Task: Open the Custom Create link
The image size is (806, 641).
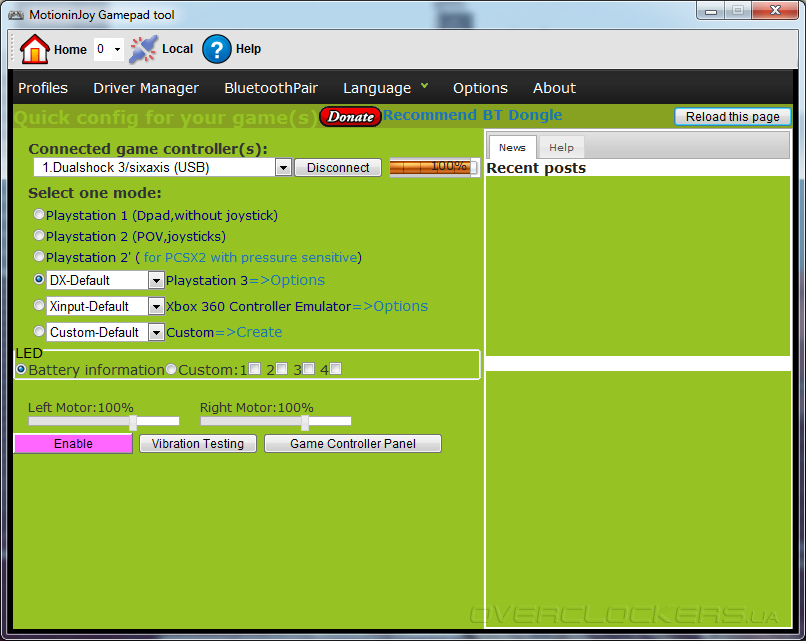Action: tap(248, 332)
